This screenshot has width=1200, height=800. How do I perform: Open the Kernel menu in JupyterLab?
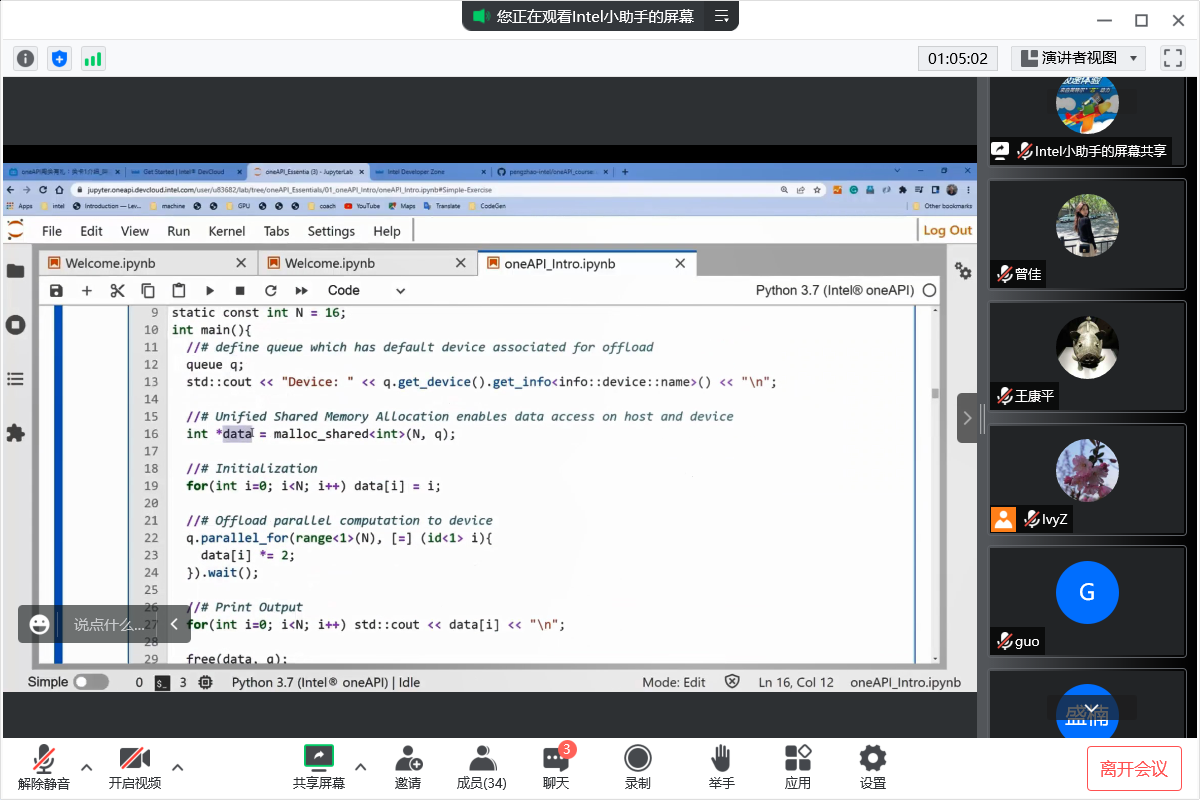(227, 231)
